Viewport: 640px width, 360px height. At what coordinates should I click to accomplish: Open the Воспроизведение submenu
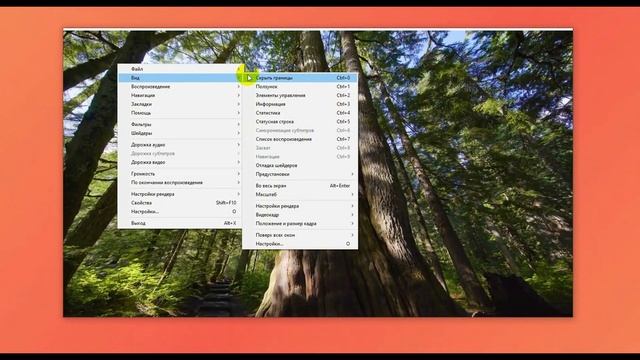(x=180, y=87)
